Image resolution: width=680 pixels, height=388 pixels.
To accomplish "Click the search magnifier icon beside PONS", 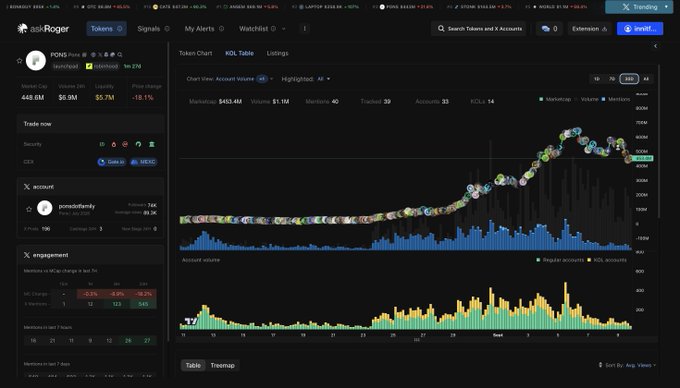I will click(x=120, y=55).
